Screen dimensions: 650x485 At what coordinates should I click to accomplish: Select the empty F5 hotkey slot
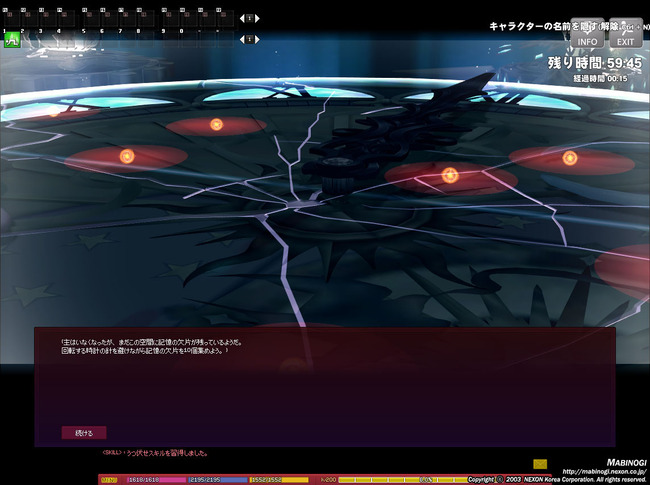91,19
